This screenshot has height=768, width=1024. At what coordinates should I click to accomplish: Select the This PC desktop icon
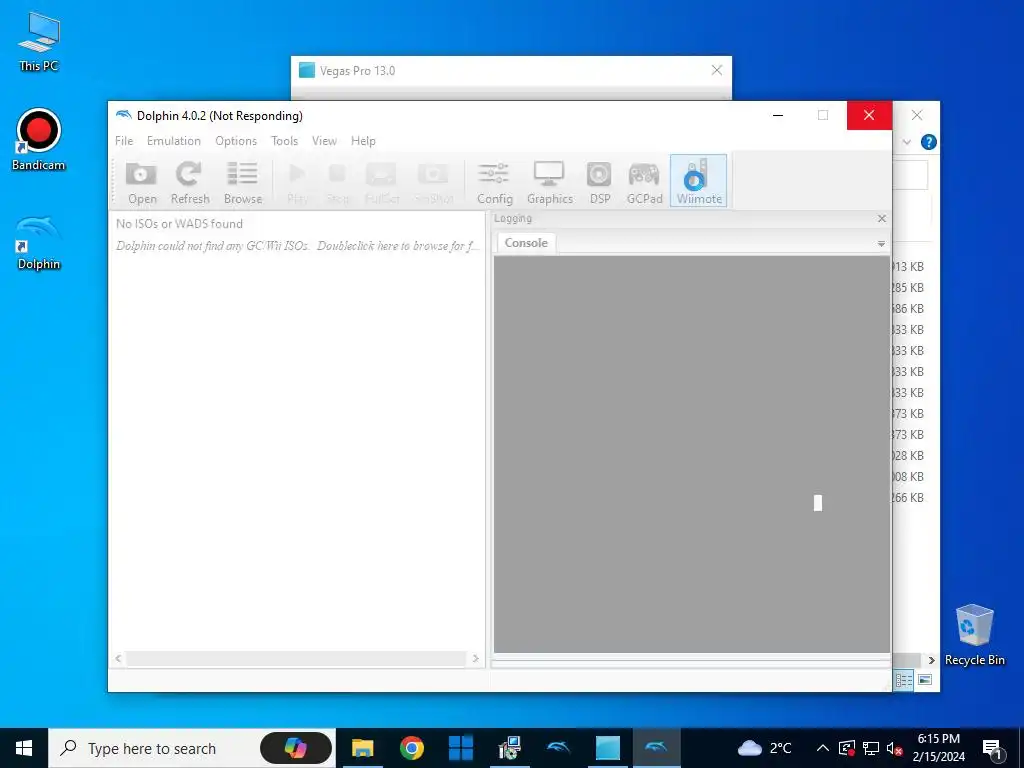pos(39,42)
